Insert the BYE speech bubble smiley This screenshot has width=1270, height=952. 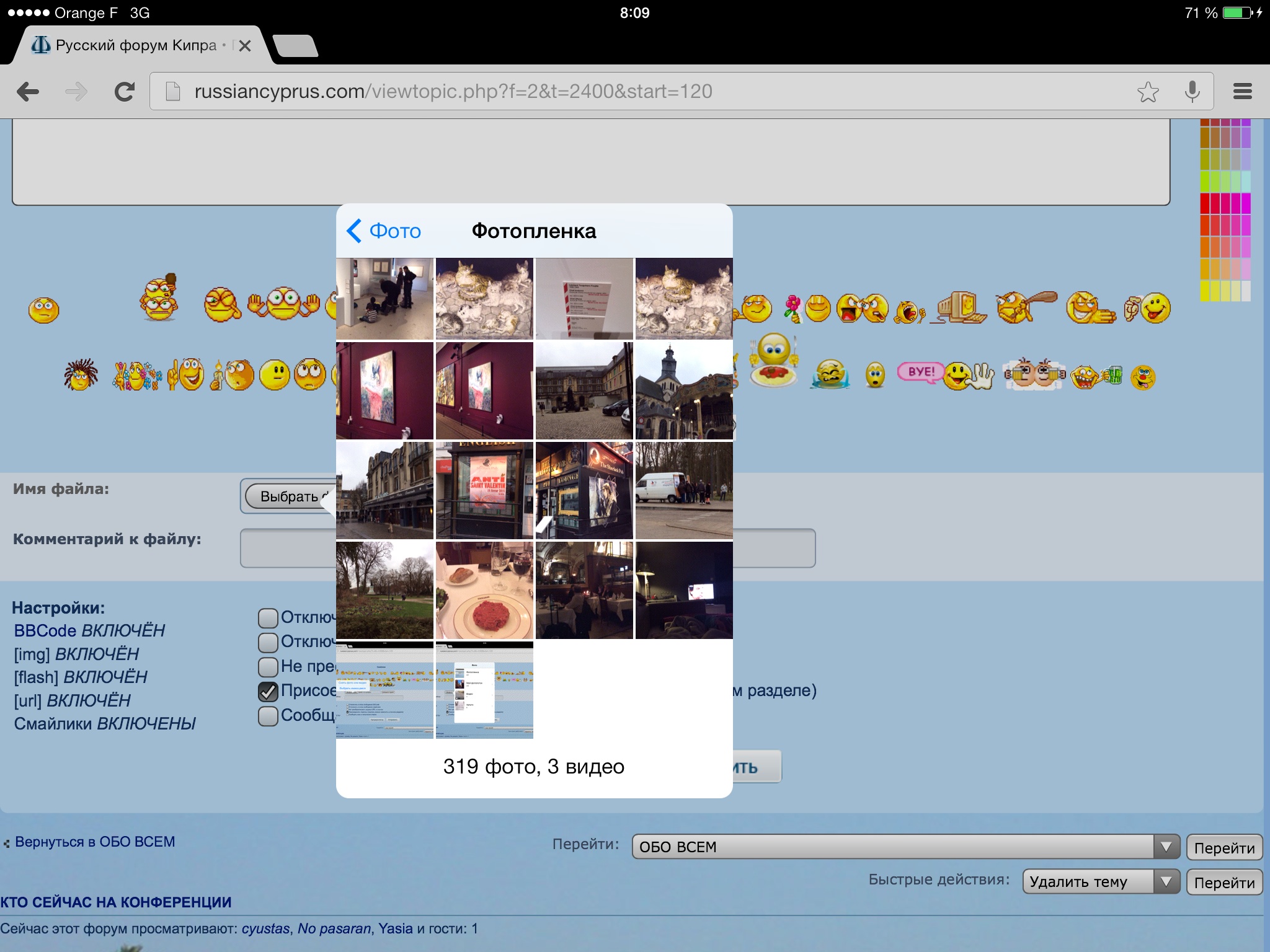click(x=920, y=372)
